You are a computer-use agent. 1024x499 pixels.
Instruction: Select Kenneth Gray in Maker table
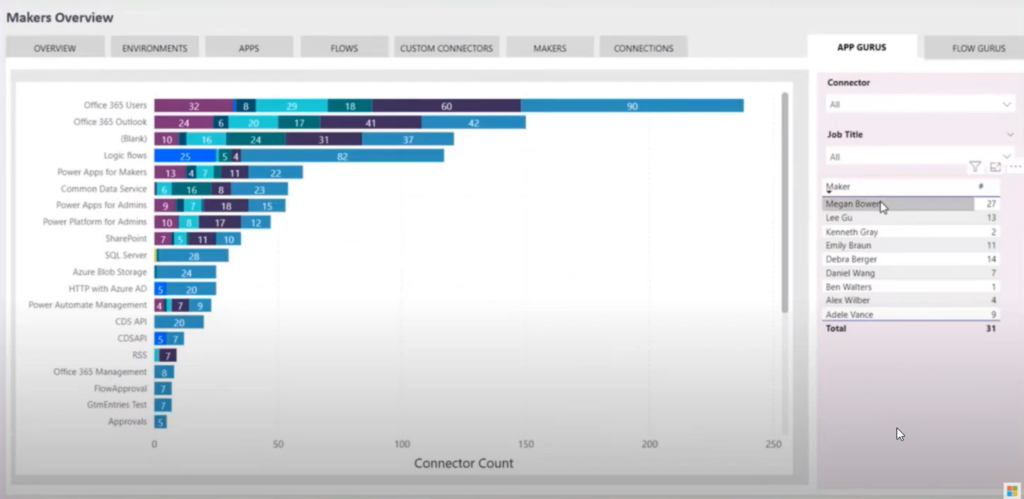point(911,232)
